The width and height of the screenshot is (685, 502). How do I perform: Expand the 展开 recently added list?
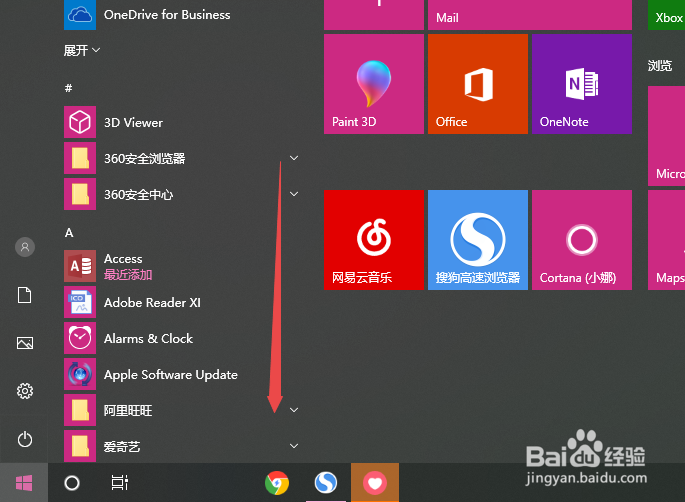(82, 51)
